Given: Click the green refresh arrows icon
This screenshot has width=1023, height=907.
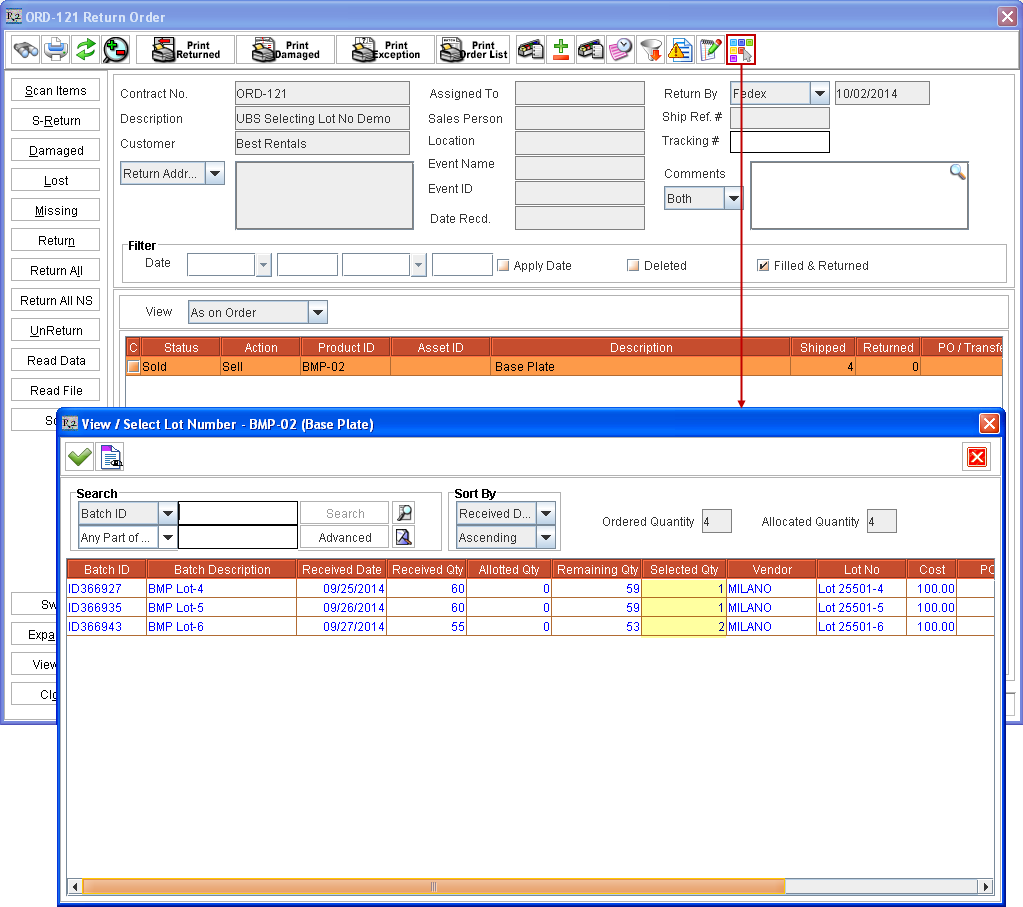Looking at the screenshot, I should (x=86, y=49).
